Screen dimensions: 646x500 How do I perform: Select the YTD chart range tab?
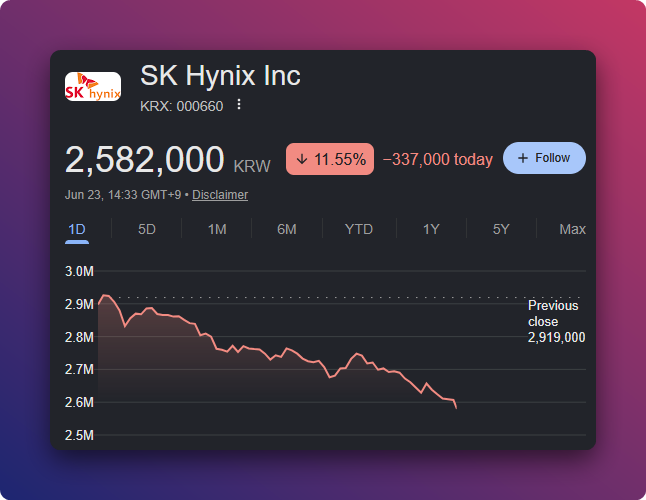tap(359, 229)
